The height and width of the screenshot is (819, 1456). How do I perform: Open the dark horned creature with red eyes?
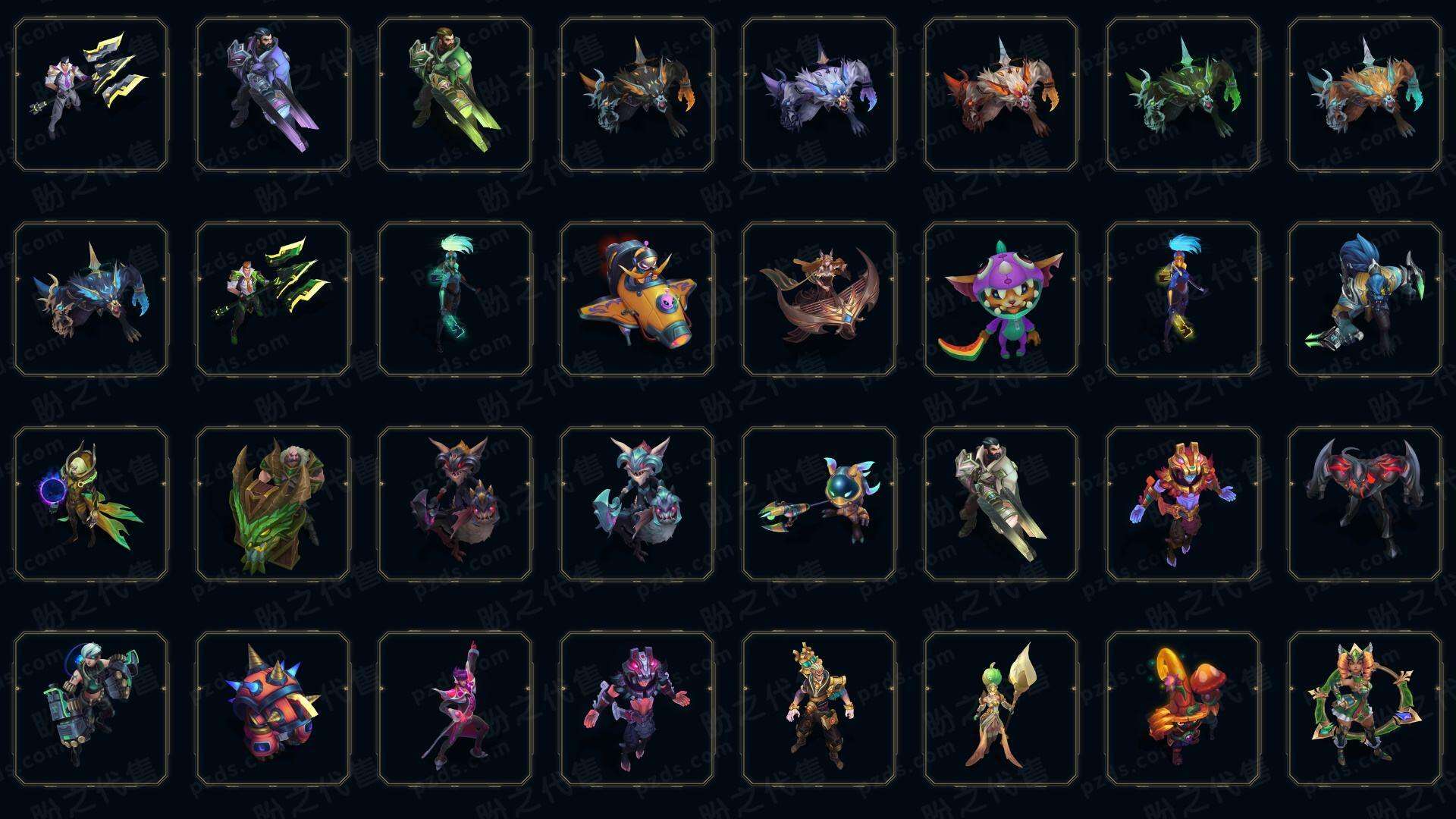(1365, 504)
